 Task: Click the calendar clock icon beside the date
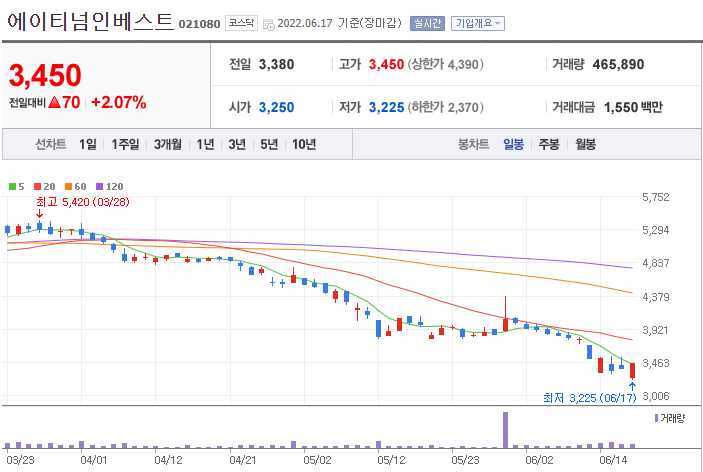click(x=269, y=25)
